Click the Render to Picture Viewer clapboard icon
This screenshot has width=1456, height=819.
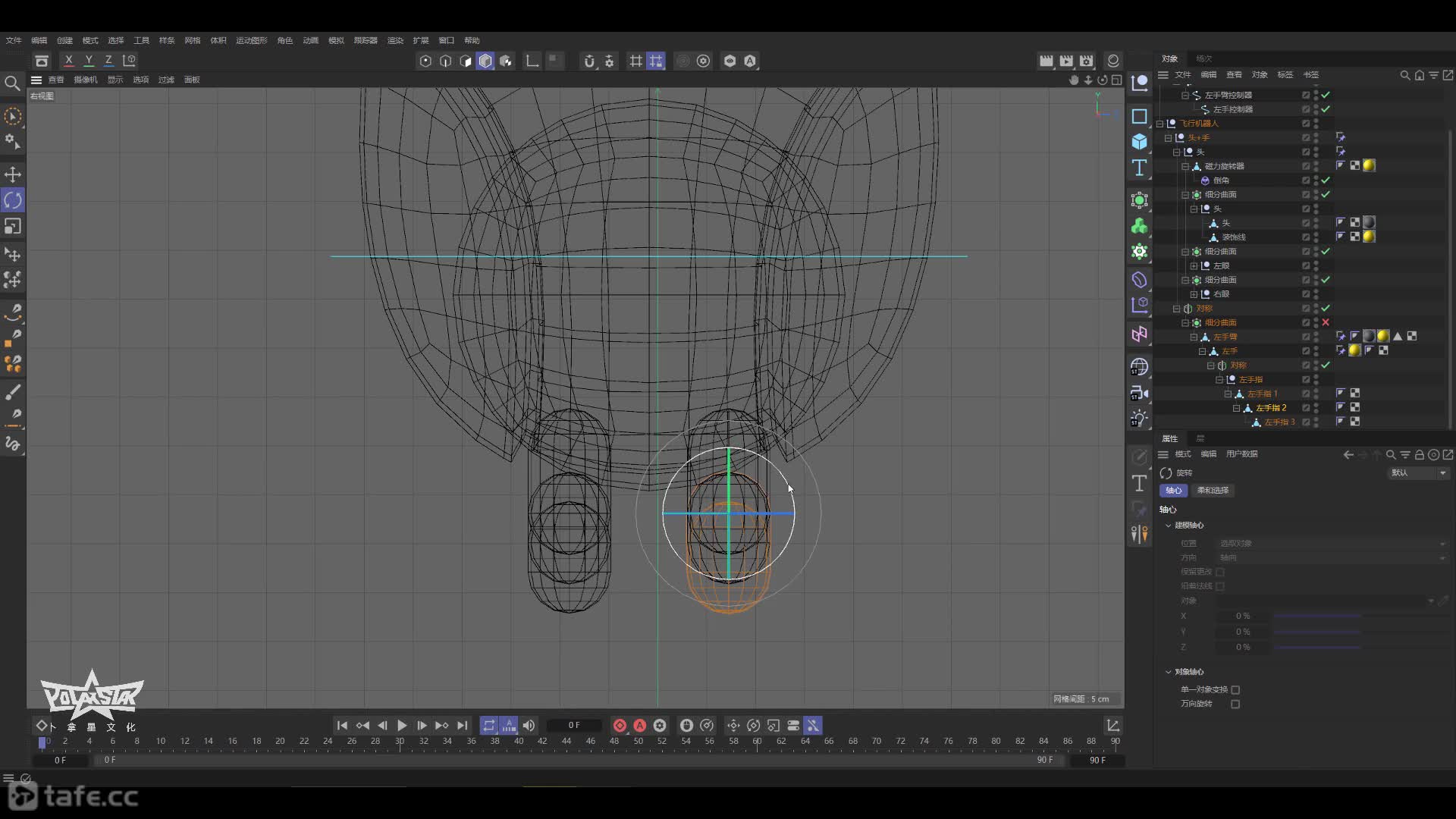pyautogui.click(x=1066, y=61)
